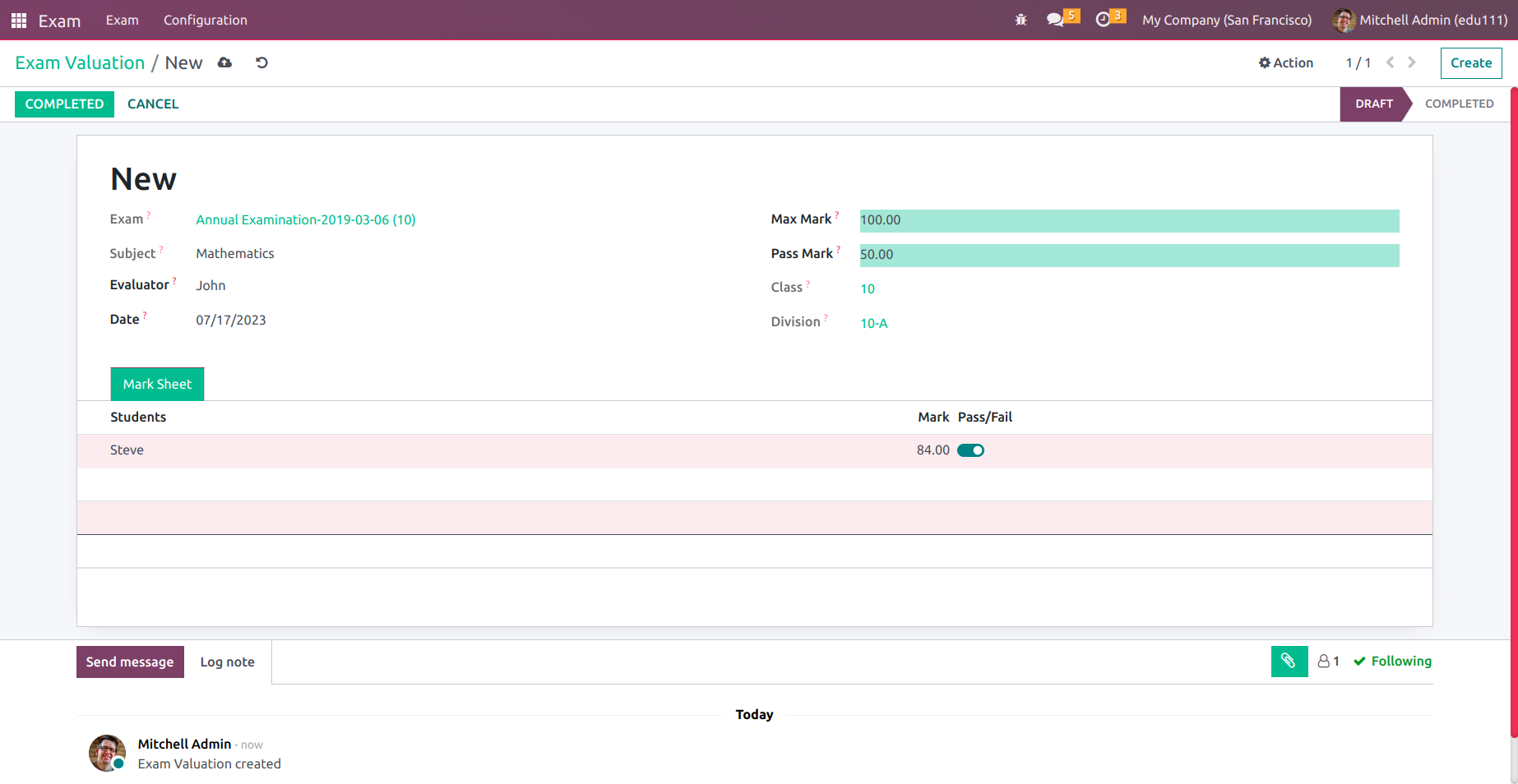Open the Annual Examination exam link

[305, 220]
